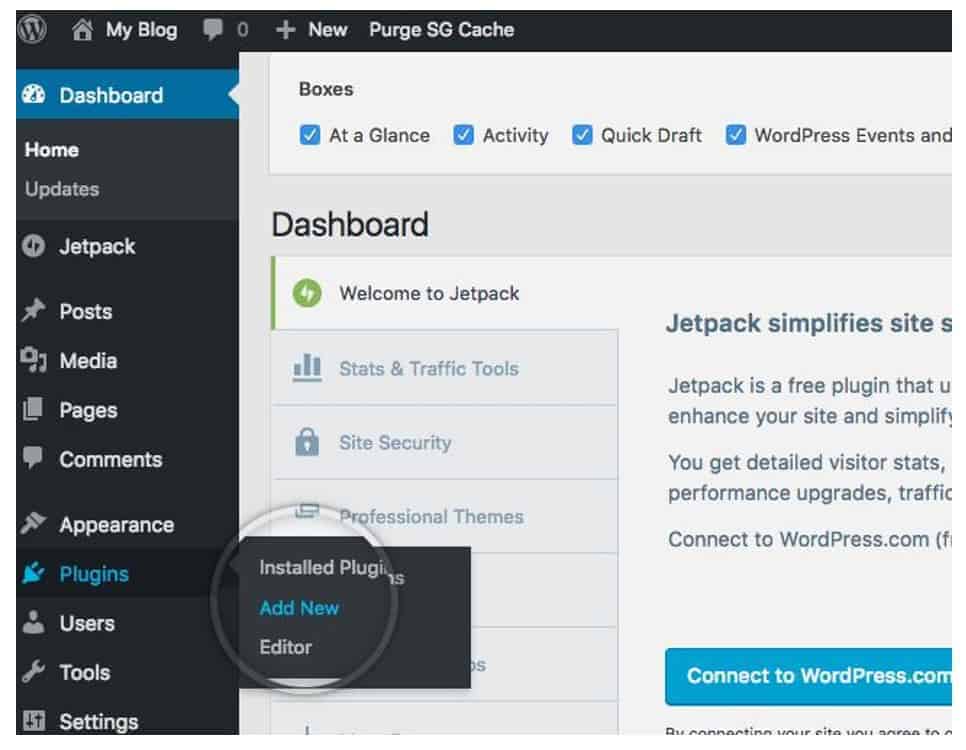Click the Dashboard gauge icon in sidebar

34,94
